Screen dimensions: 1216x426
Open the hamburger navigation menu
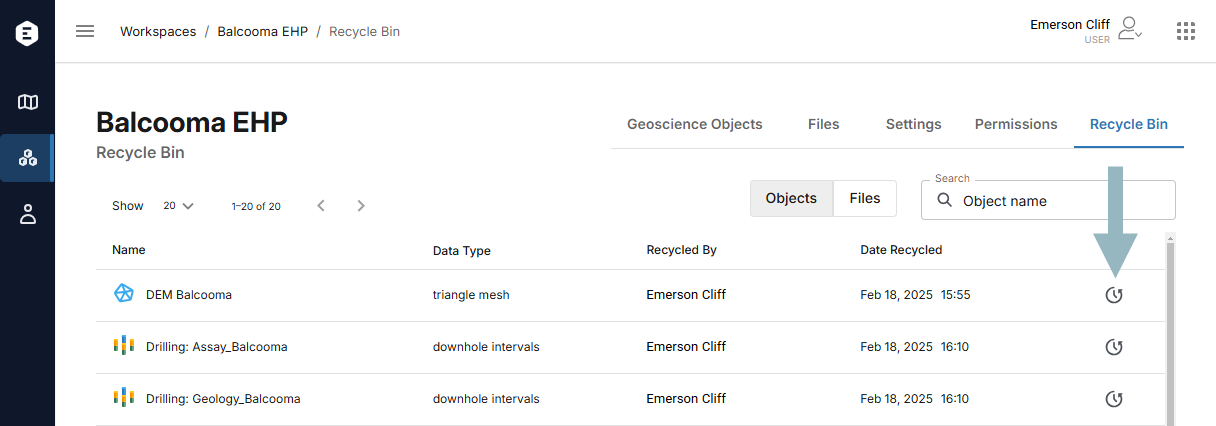(x=85, y=31)
